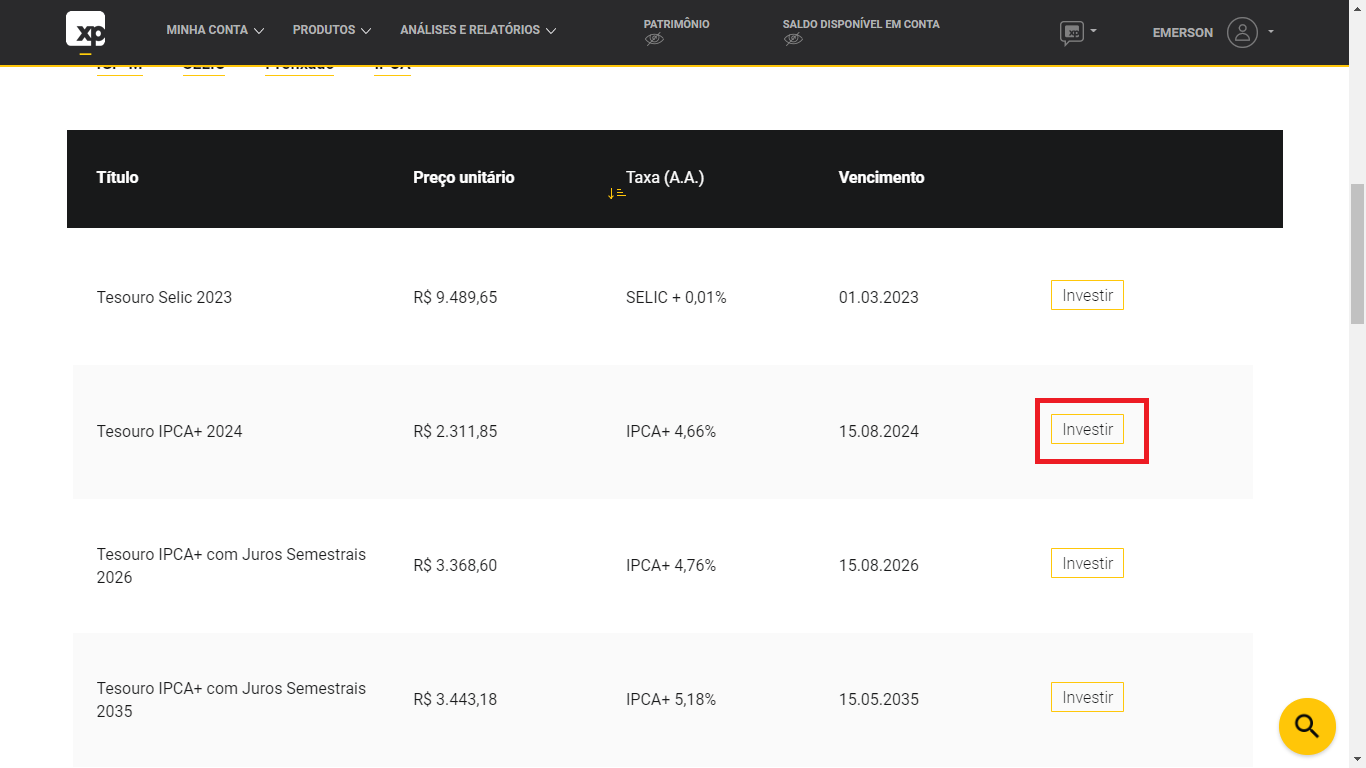The width and height of the screenshot is (1366, 768).
Task: Expand the dropdown arrow beside user avatar
Action: 1271,32
